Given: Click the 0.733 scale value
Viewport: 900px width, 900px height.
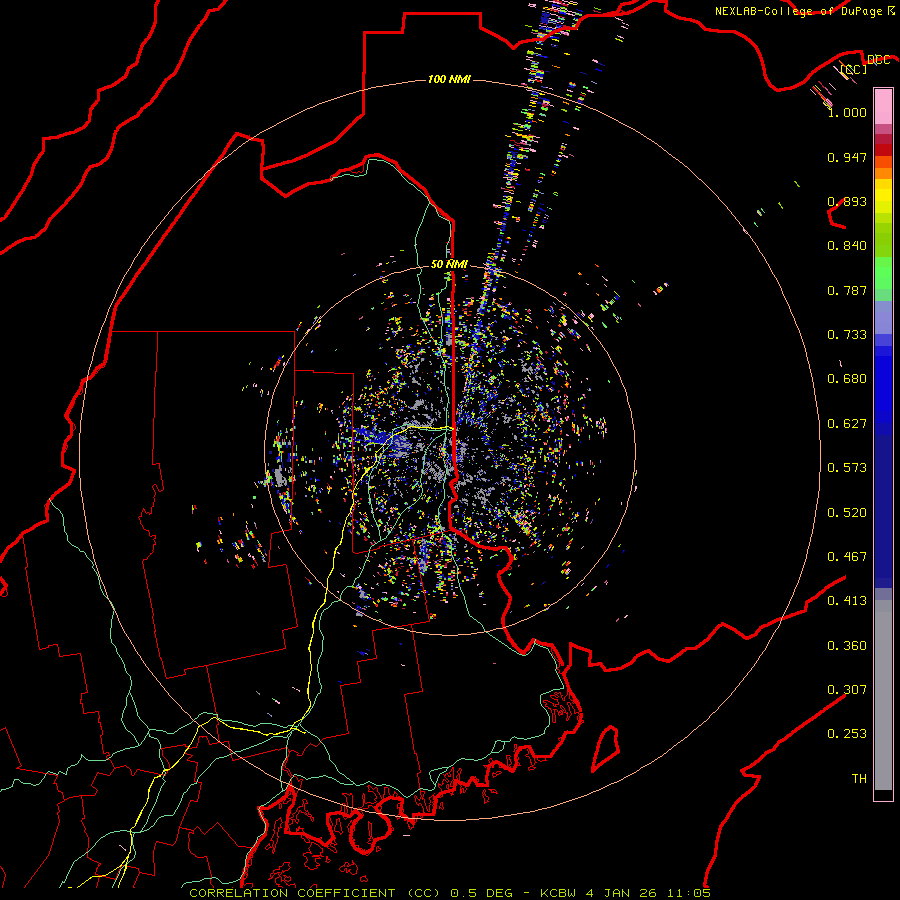Looking at the screenshot, I should coord(847,335).
